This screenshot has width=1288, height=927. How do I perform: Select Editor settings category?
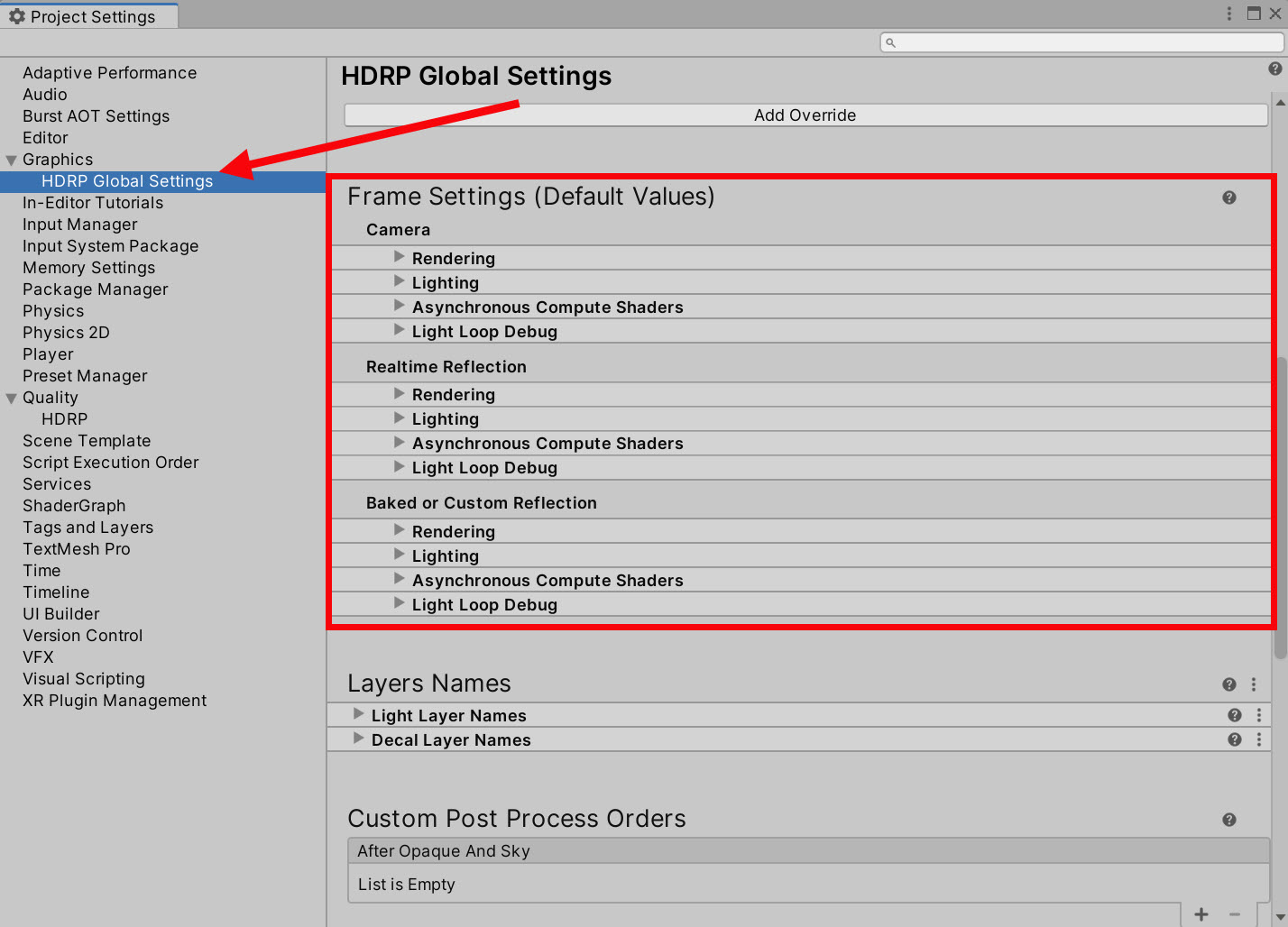[x=45, y=138]
